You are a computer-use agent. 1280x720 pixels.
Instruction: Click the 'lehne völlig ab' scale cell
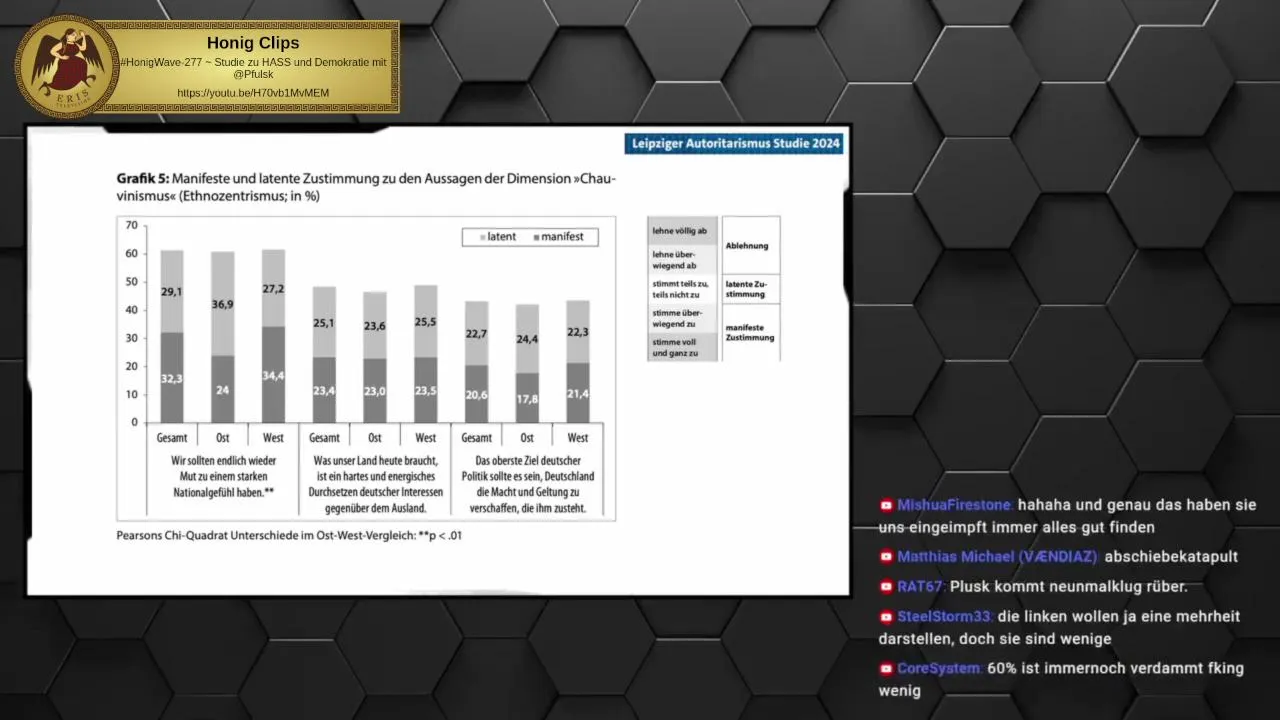coord(682,231)
